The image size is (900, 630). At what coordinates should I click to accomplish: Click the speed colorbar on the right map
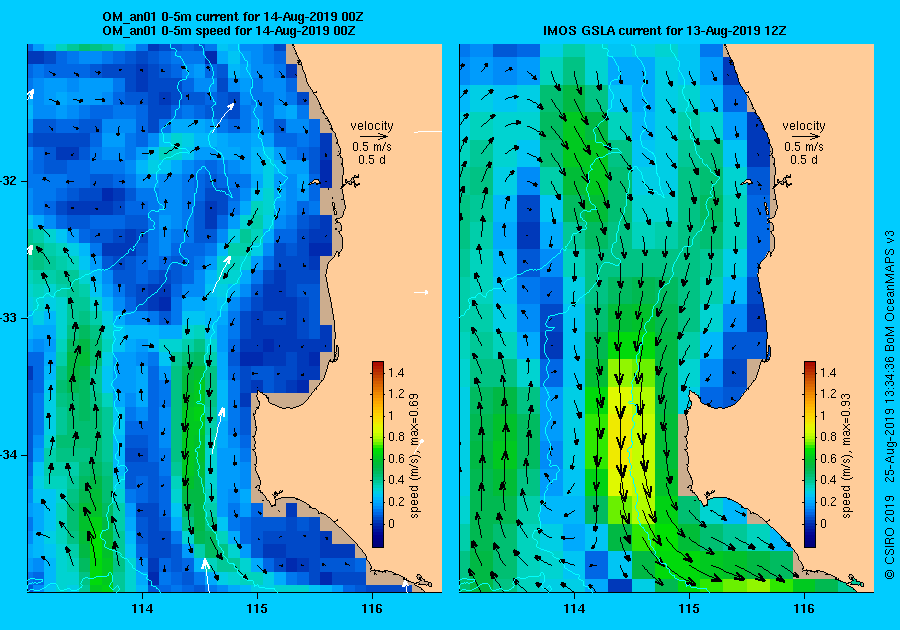[x=810, y=454]
